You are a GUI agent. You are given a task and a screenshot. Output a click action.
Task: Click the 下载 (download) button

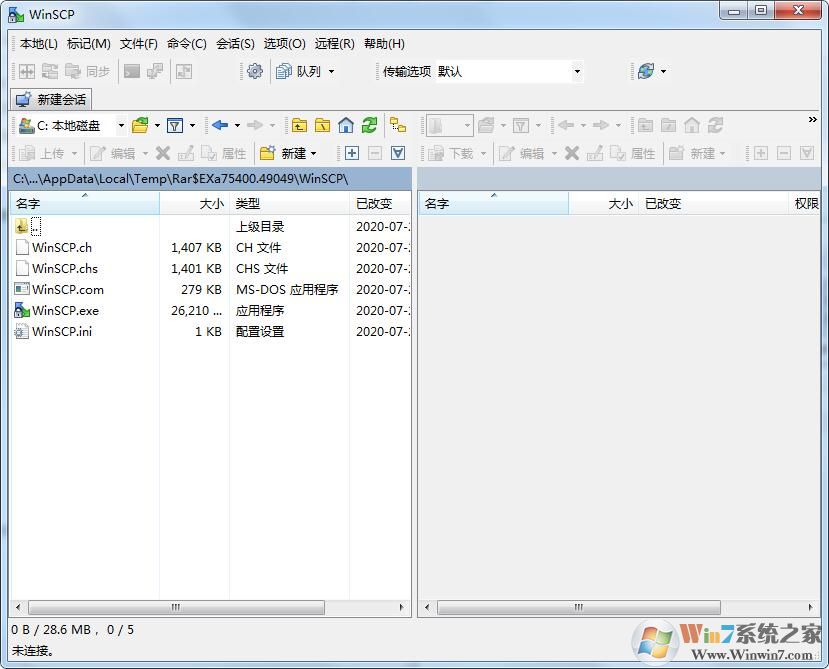pyautogui.click(x=455, y=153)
